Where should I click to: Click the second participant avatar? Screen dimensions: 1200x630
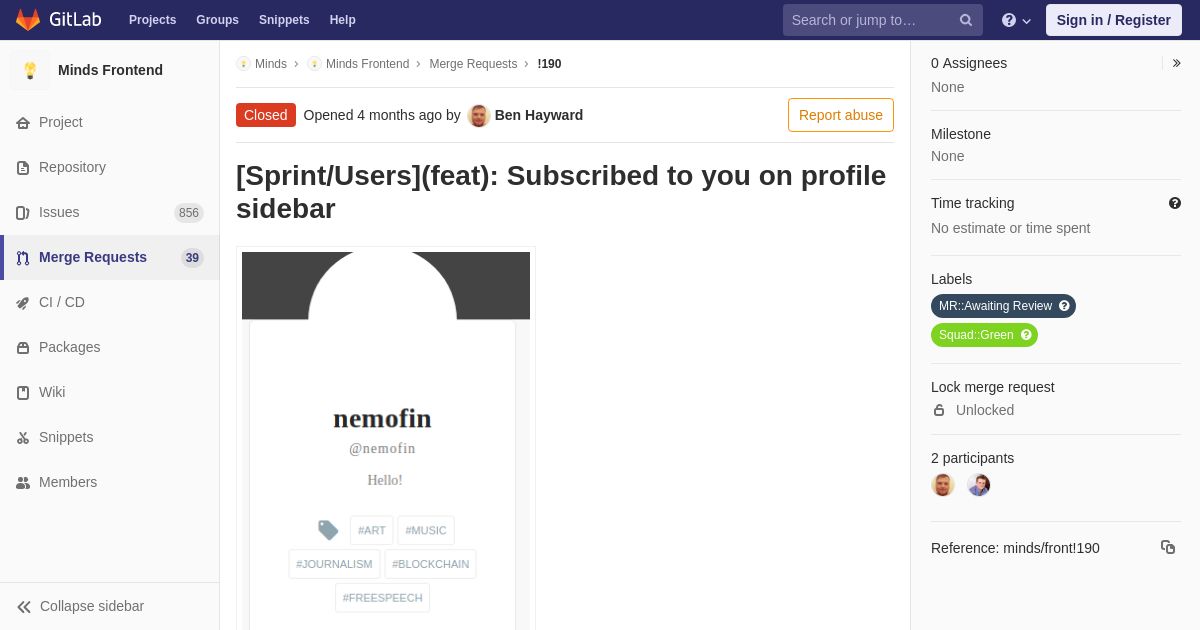pos(979,485)
